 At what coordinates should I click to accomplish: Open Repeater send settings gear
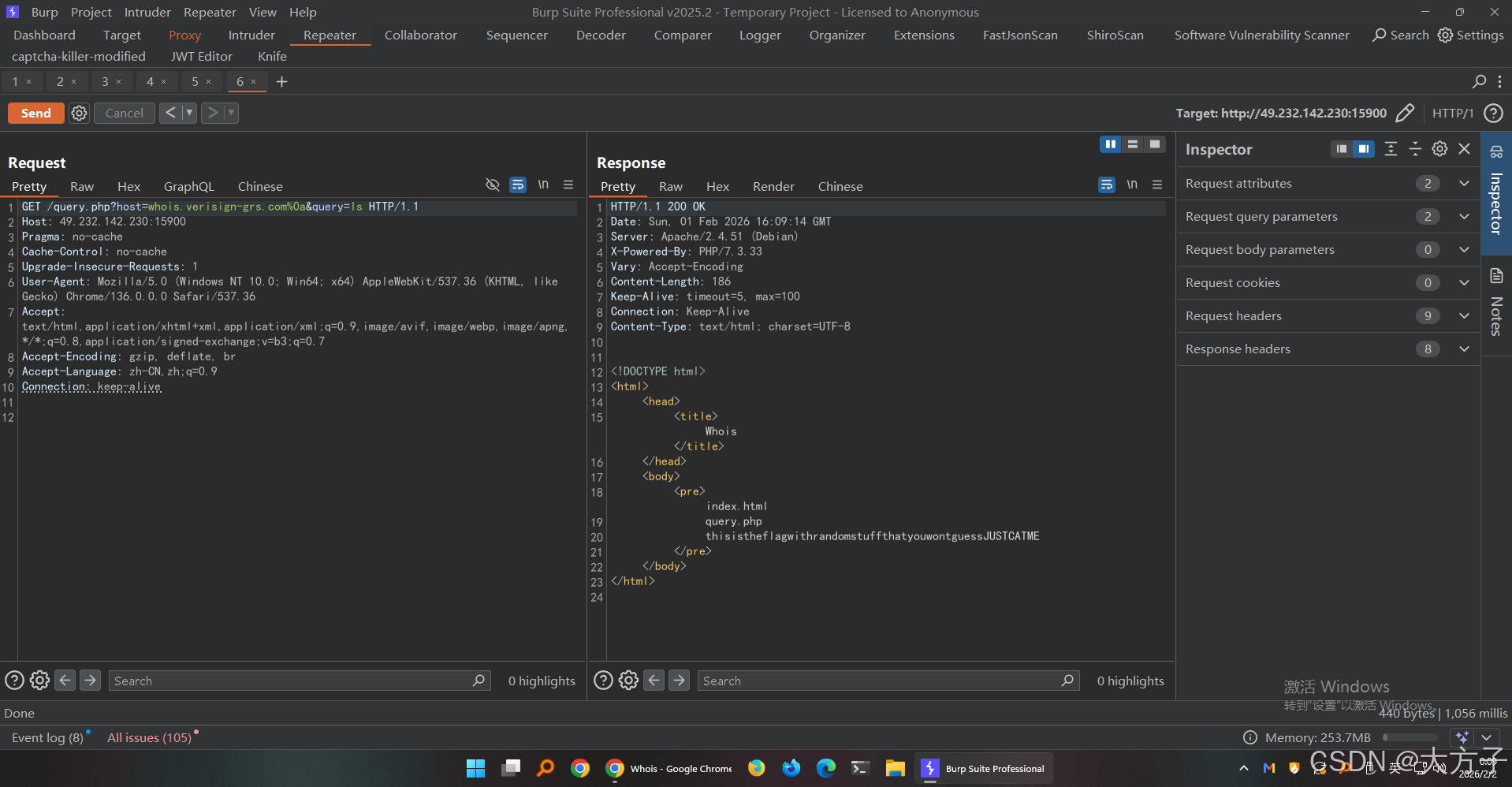pos(79,114)
